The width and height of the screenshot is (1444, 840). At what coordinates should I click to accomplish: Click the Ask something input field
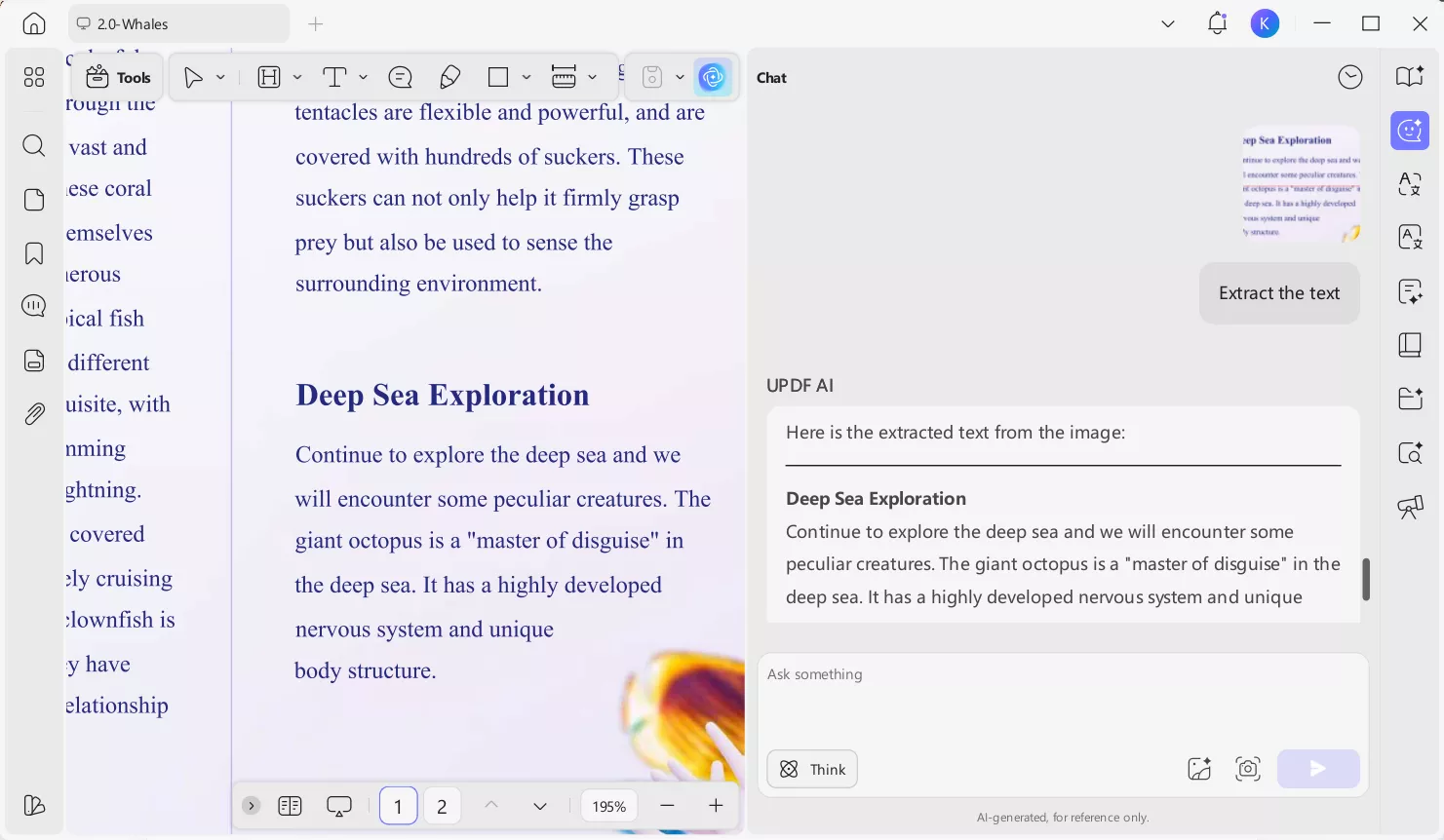click(1063, 697)
